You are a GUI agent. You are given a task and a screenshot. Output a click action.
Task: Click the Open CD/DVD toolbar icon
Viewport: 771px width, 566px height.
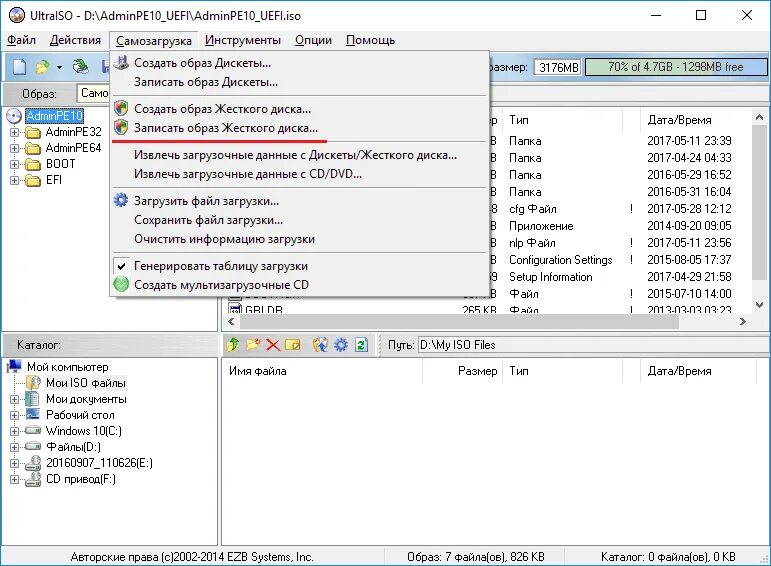click(81, 66)
